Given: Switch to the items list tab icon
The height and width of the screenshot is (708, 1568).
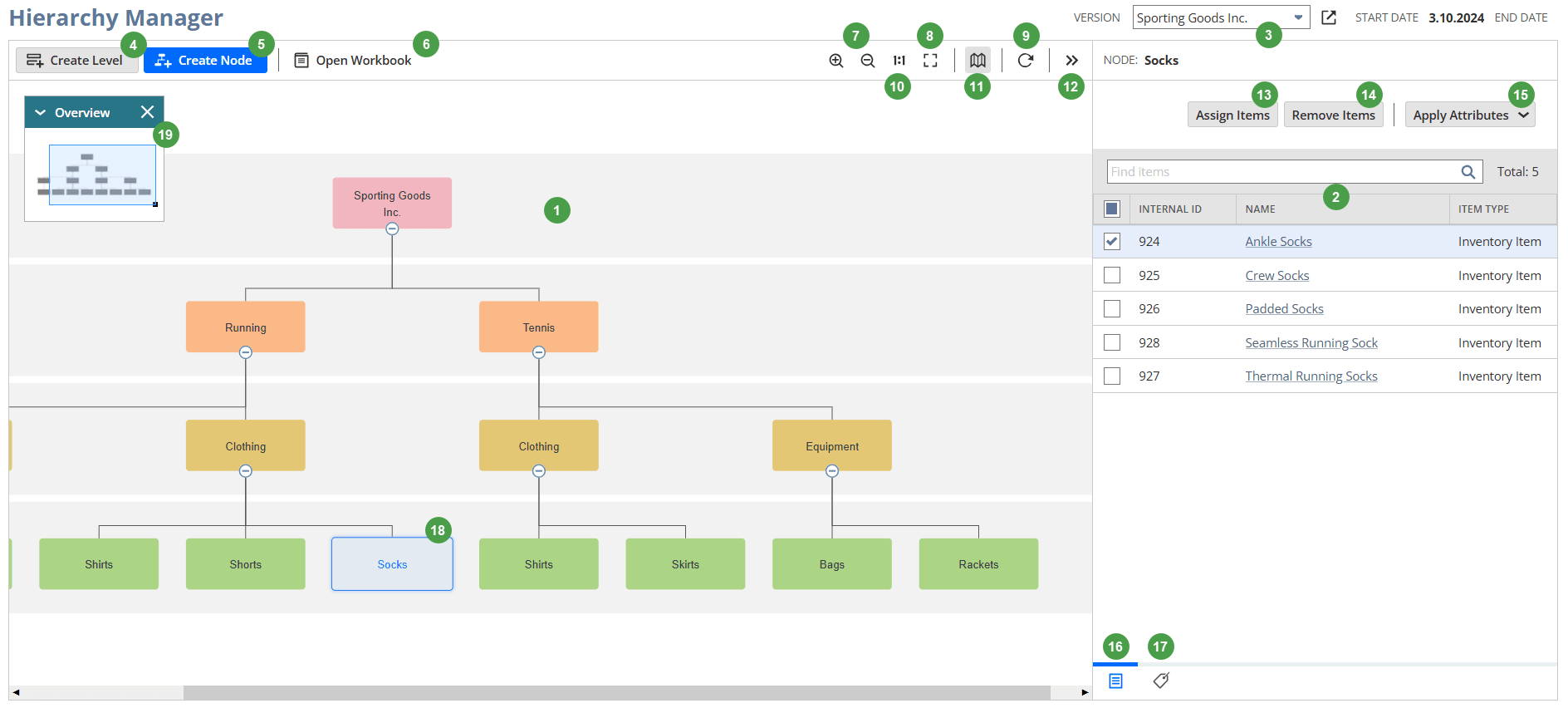Looking at the screenshot, I should [x=1115, y=681].
